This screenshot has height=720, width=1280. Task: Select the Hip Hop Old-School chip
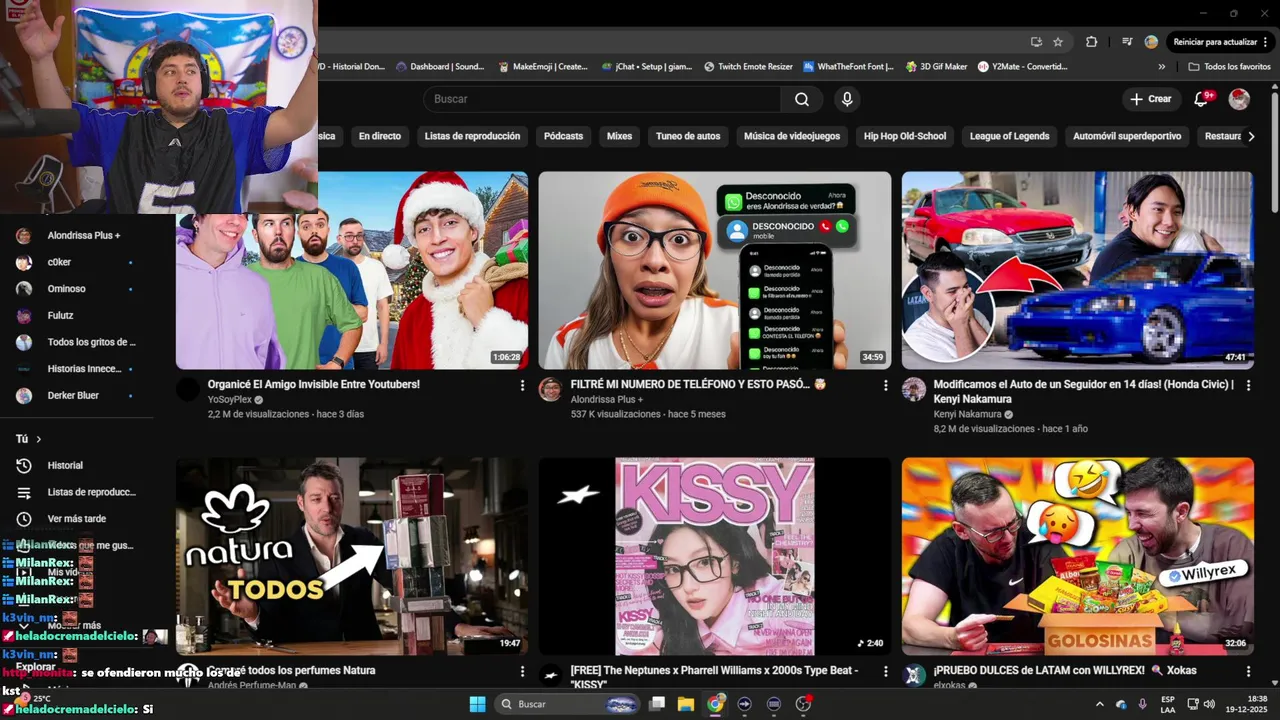(905, 136)
